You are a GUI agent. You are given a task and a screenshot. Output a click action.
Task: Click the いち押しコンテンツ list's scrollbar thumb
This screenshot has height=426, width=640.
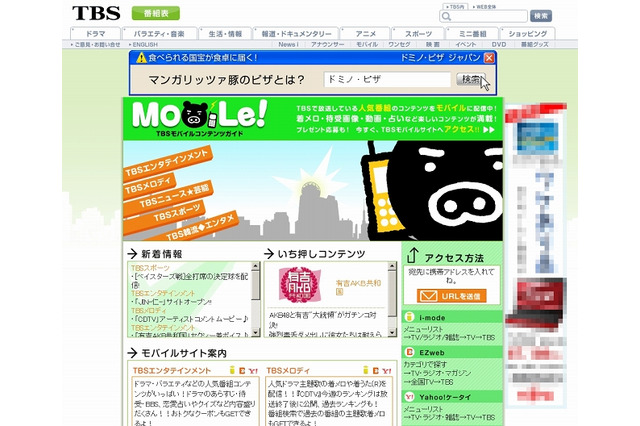click(392, 294)
